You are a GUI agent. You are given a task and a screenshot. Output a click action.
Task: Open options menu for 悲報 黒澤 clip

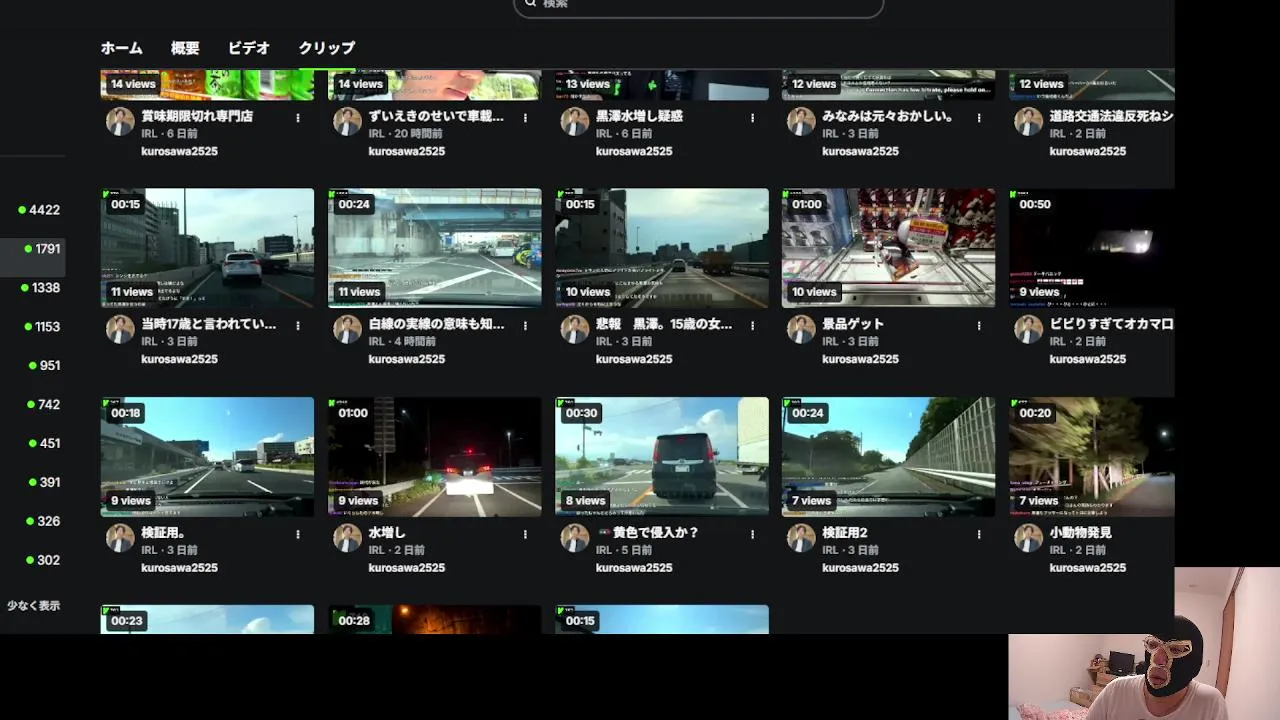(x=752, y=325)
